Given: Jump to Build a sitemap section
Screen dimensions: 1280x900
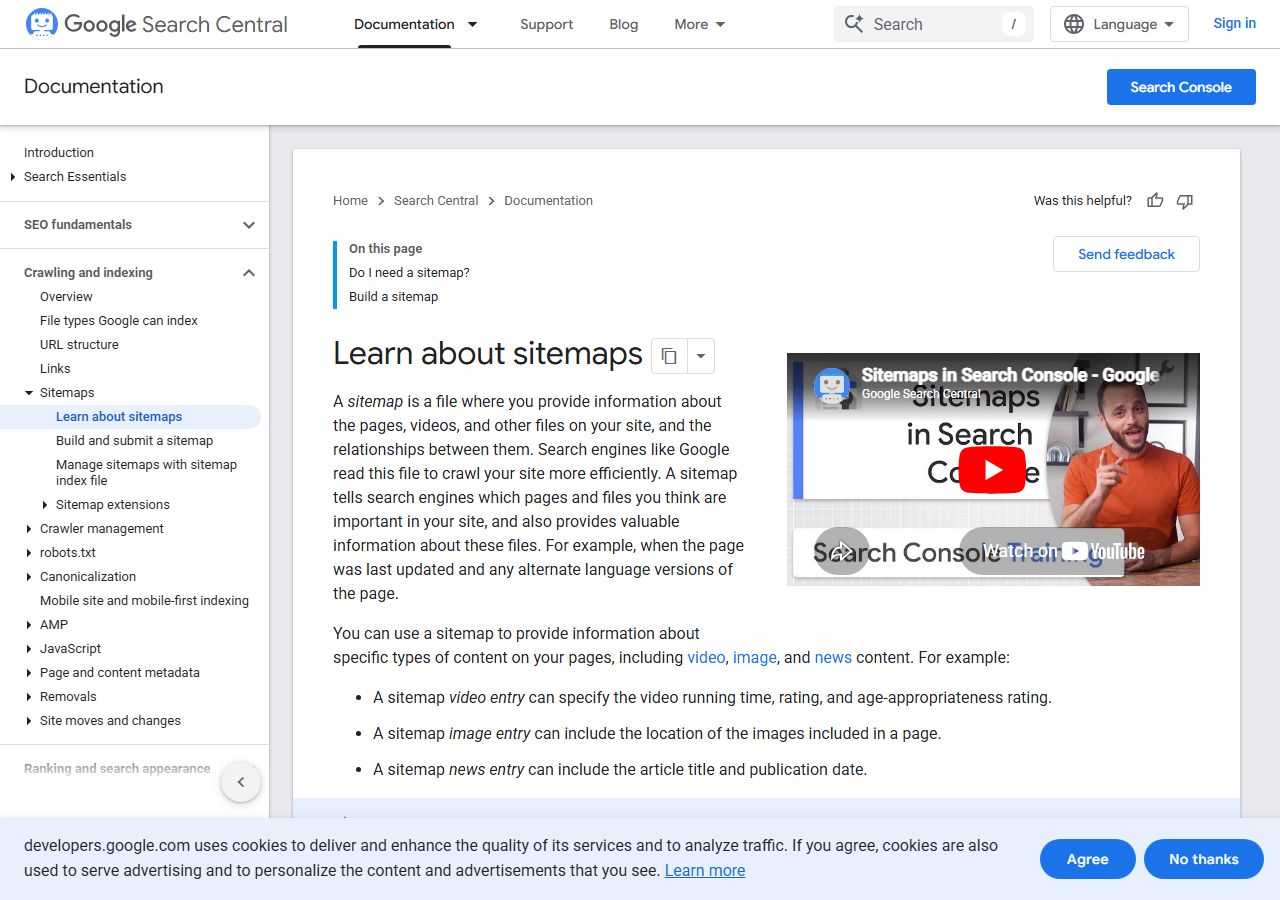Looking at the screenshot, I should (393, 297).
